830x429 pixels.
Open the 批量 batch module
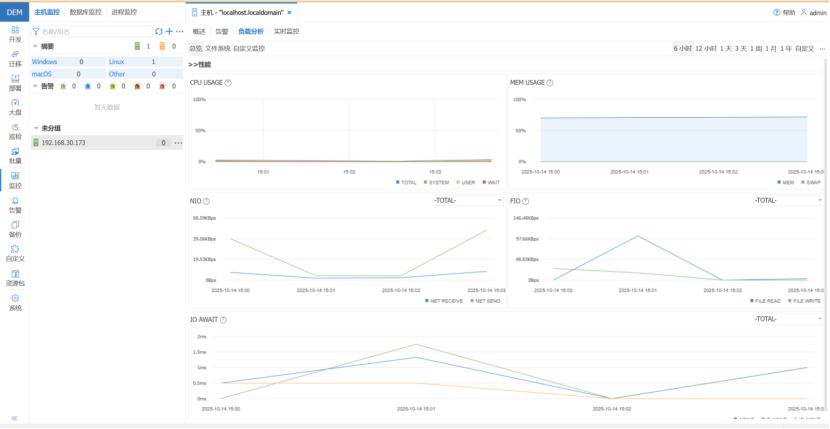pyautogui.click(x=15, y=156)
